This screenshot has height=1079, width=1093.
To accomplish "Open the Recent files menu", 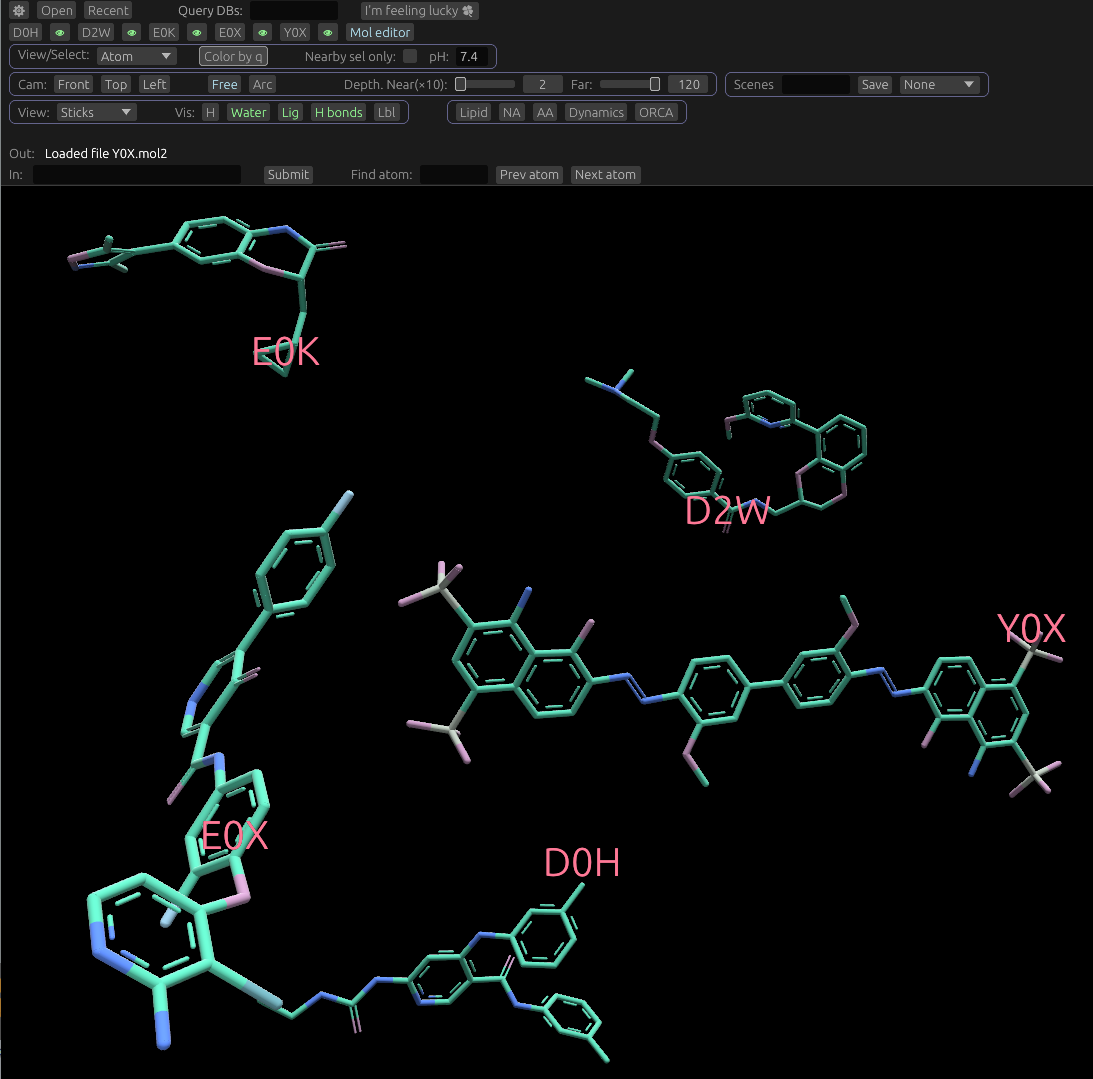I will (107, 10).
